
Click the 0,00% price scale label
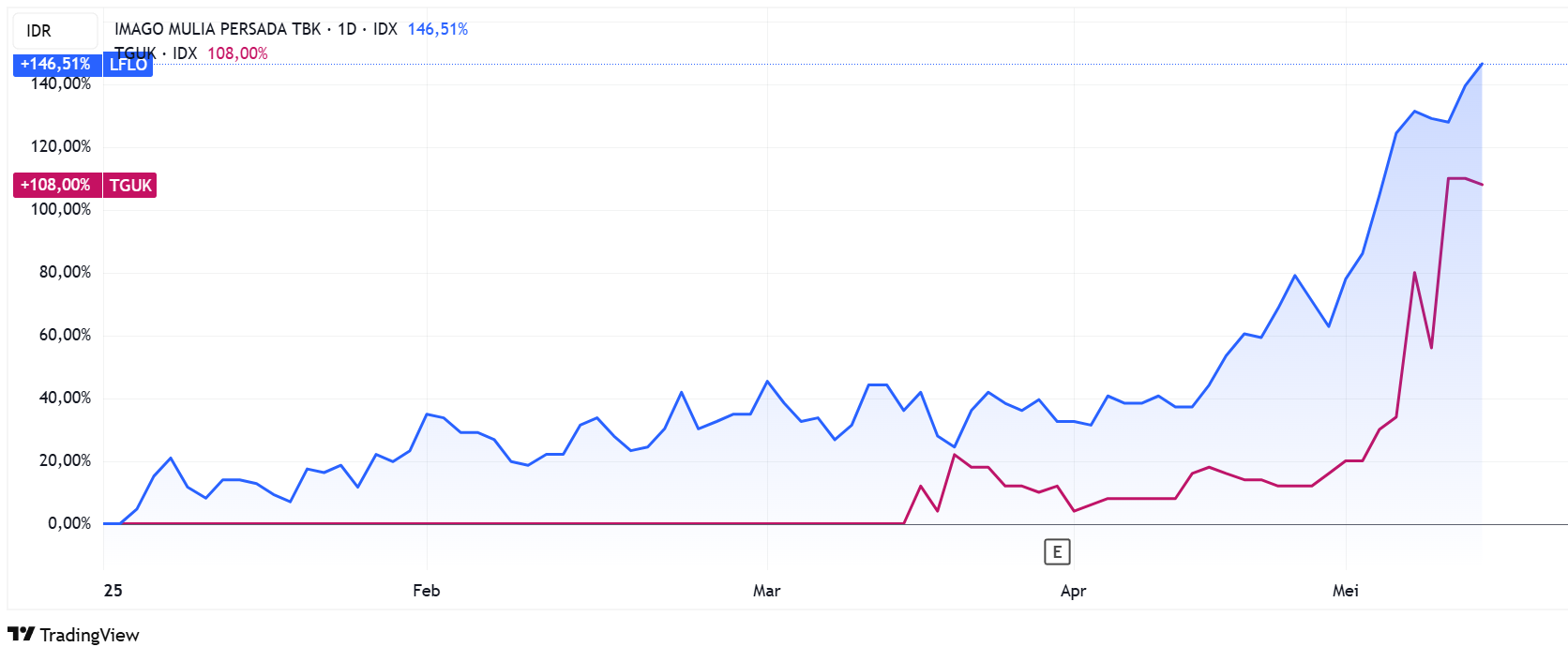pos(69,523)
